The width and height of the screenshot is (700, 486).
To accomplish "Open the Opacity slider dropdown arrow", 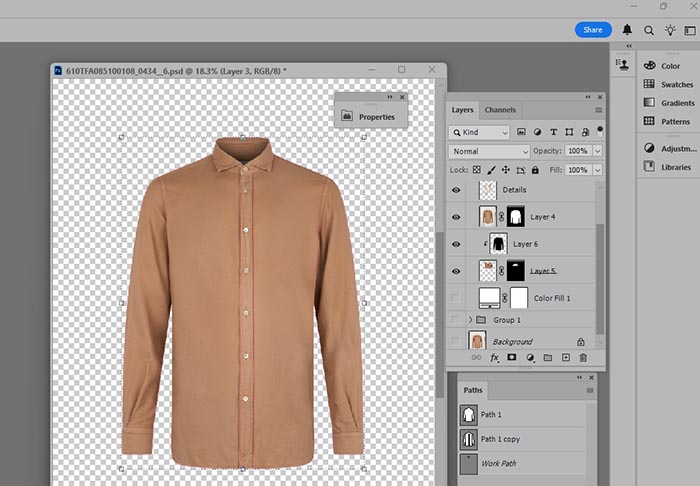I will point(597,151).
